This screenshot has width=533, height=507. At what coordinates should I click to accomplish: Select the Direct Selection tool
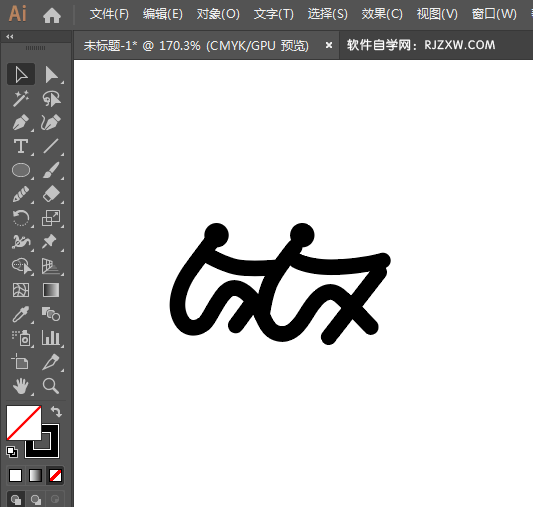[x=51, y=74]
